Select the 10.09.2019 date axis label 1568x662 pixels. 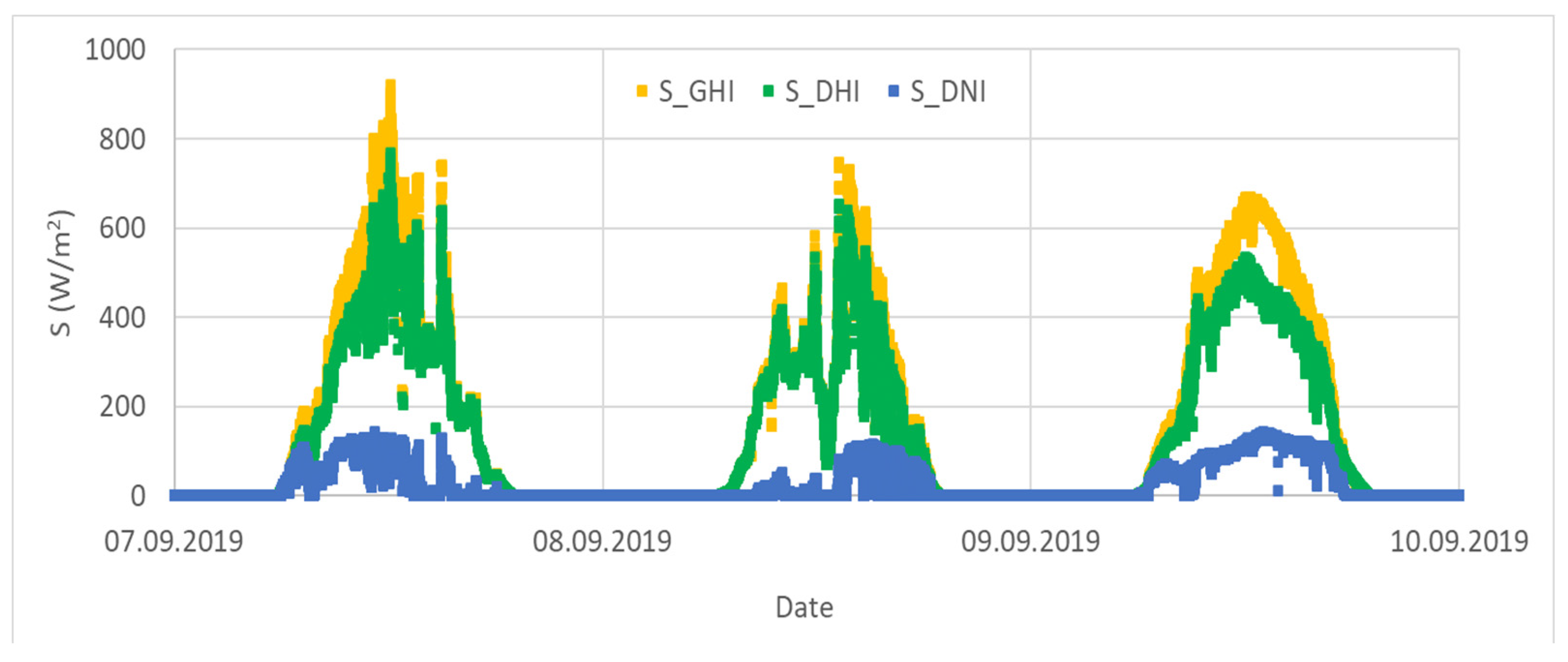click(x=1459, y=541)
